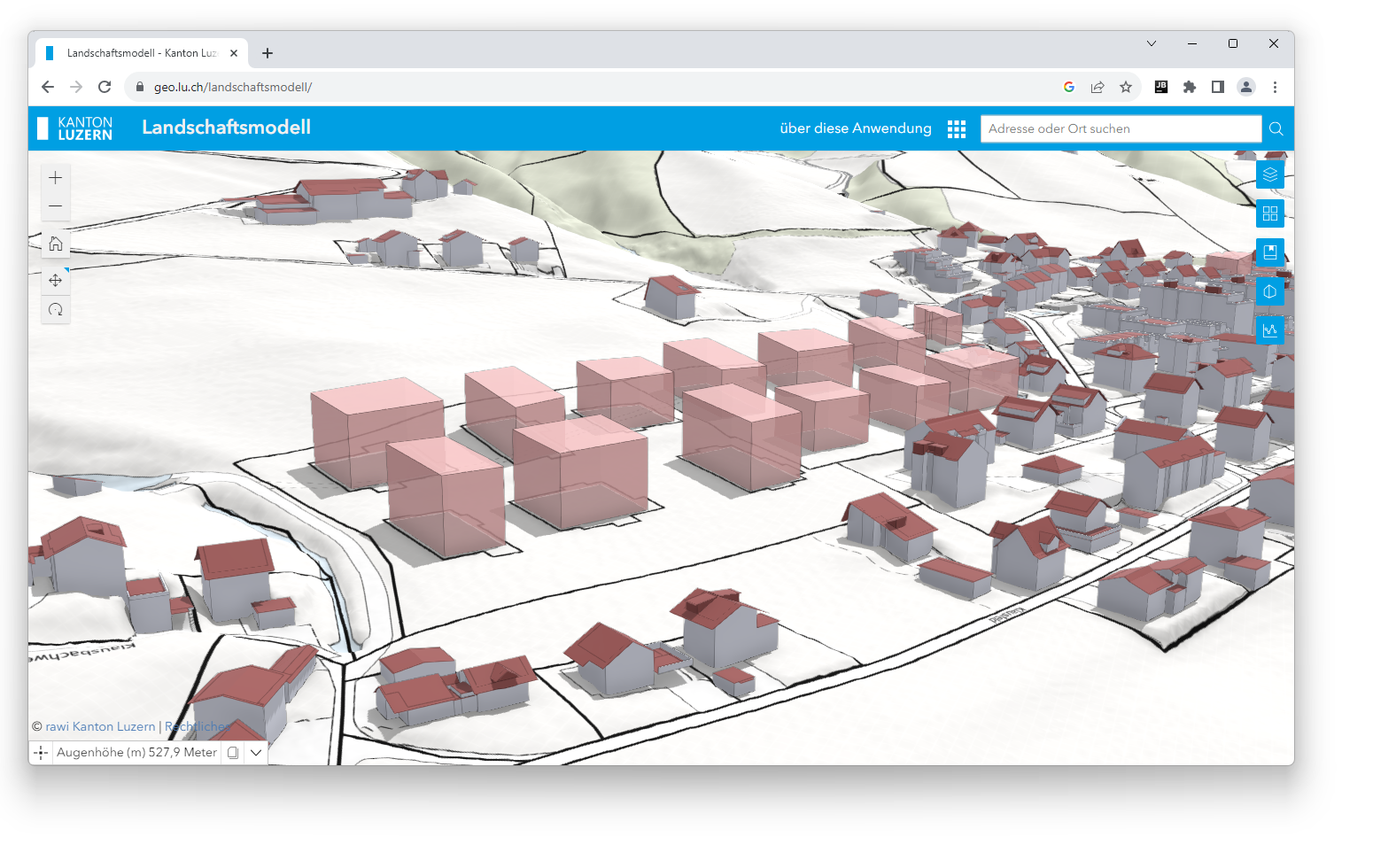The image size is (1373, 868).
Task: Zoom in with the plus button
Action: click(x=55, y=178)
